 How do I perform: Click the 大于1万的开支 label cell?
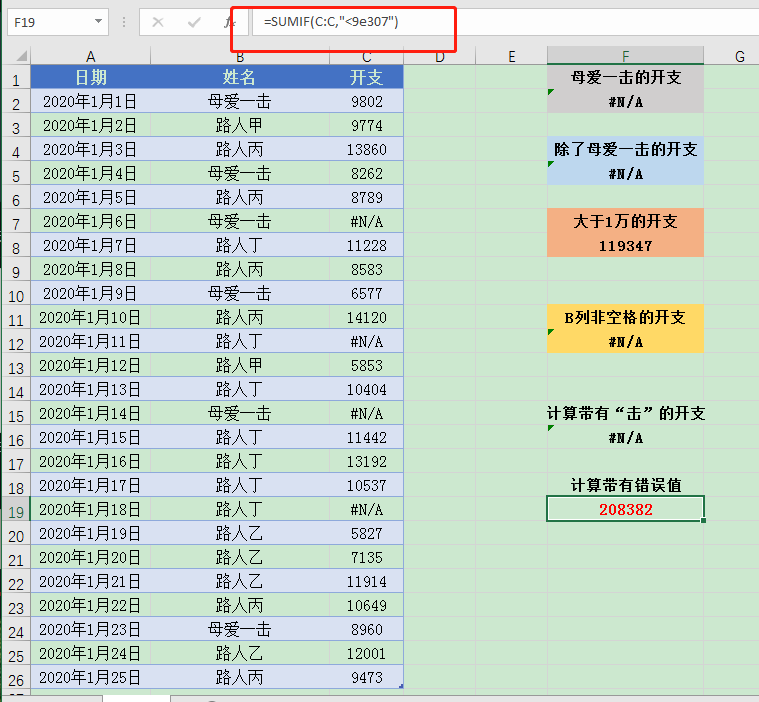coord(625,221)
